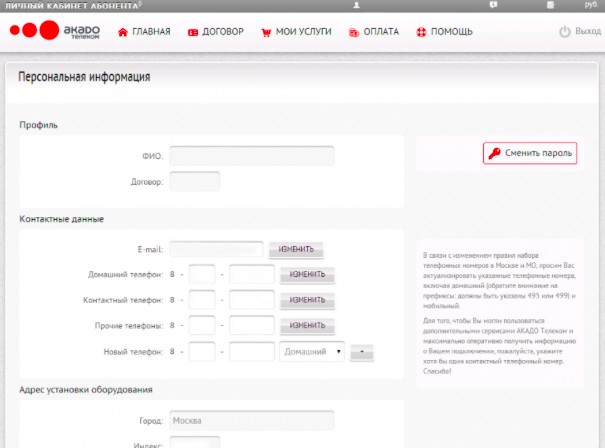Click the contract card icon next to ДОГОВОР
The height and width of the screenshot is (448, 605).
click(193, 32)
